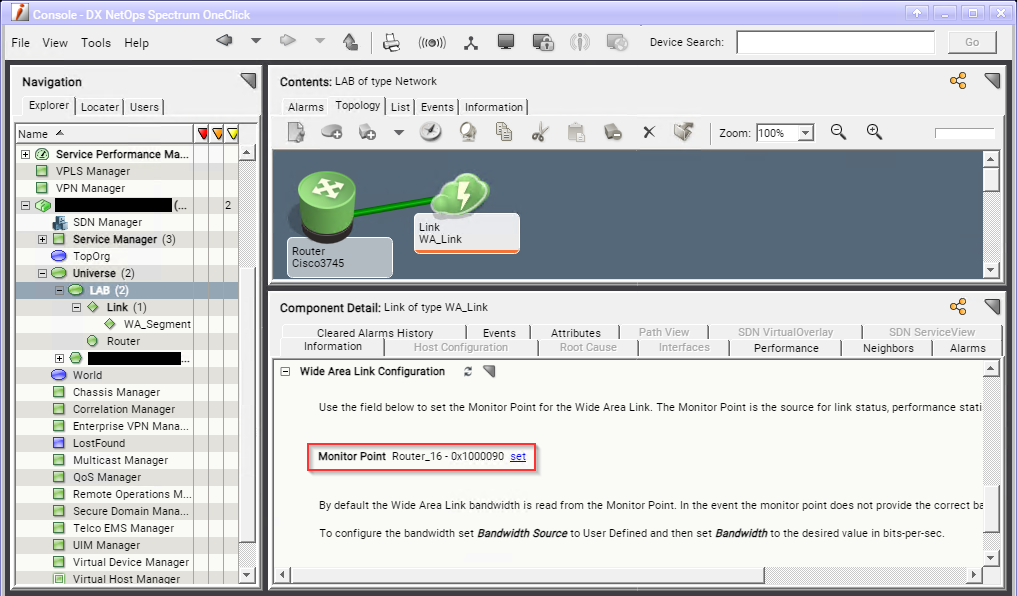Click the forward navigation arrow icon
Screen dimensions: 1017x596
pos(287,42)
